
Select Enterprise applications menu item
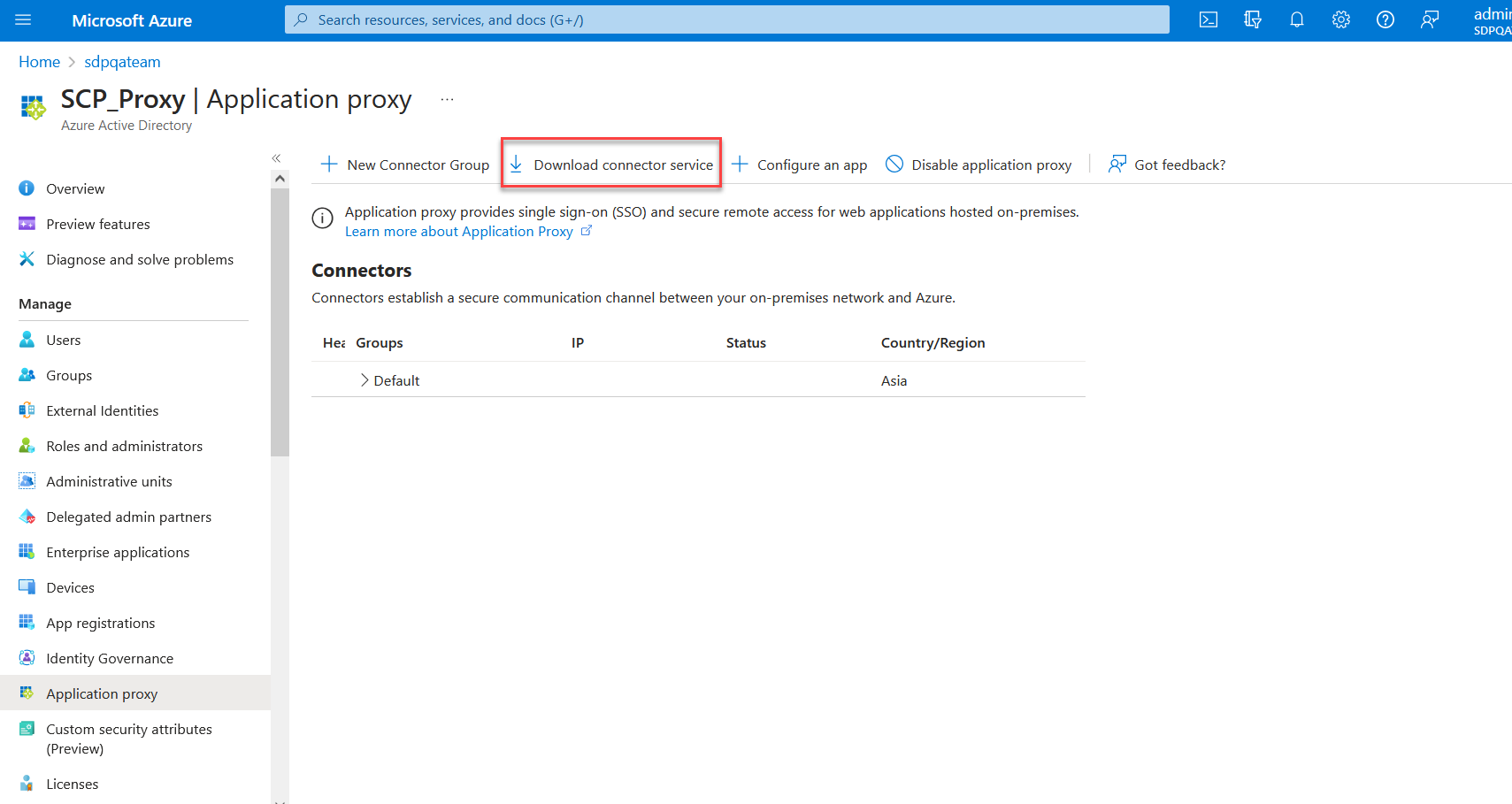tap(118, 552)
